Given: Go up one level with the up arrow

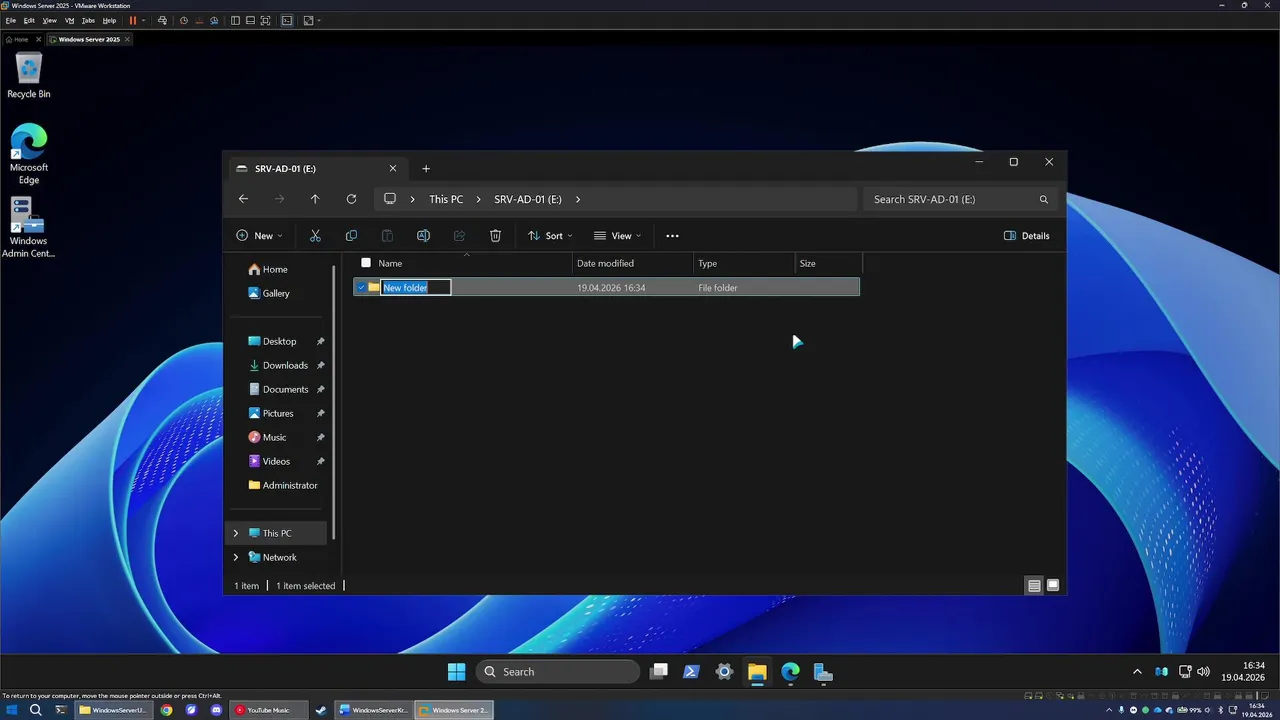Looking at the screenshot, I should pos(315,199).
